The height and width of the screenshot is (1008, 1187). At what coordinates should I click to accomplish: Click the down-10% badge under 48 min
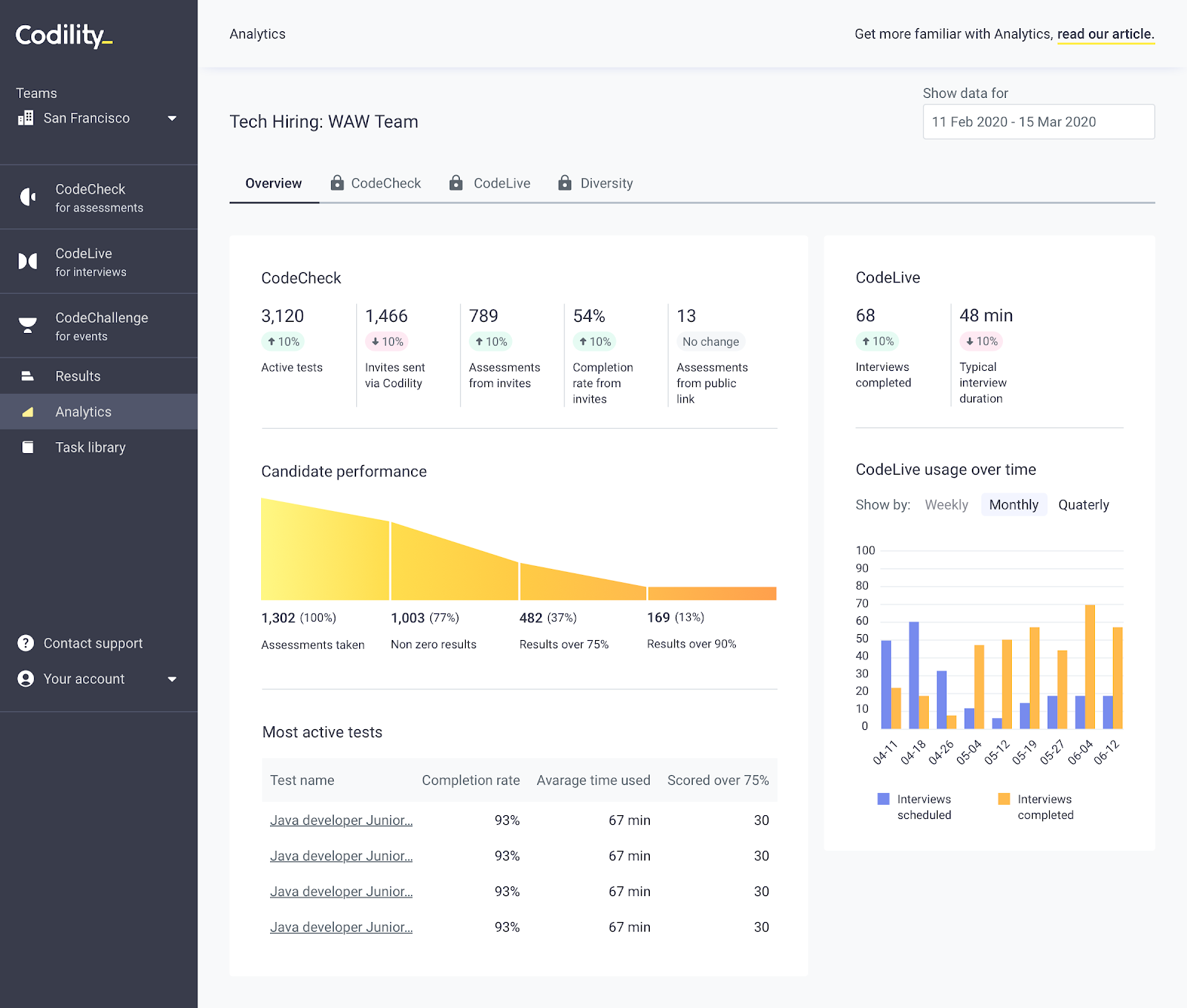[981, 341]
